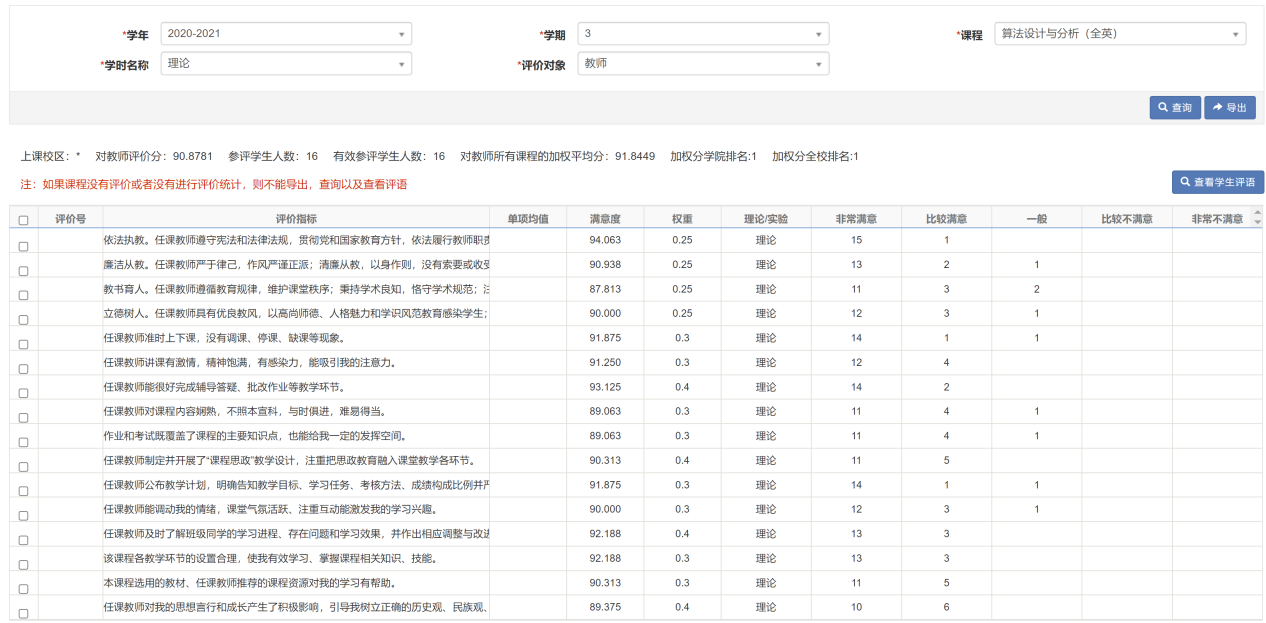1266x623 pixels.
Task: Click satisfaction value 91.250
Action: (605, 362)
